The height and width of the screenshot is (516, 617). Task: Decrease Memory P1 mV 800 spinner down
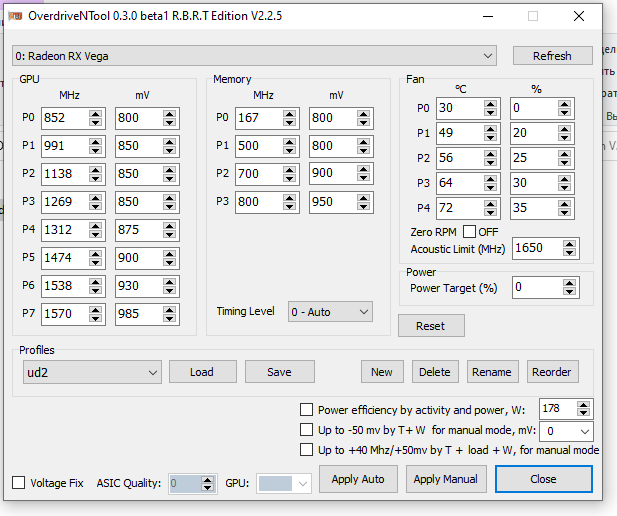point(363,150)
